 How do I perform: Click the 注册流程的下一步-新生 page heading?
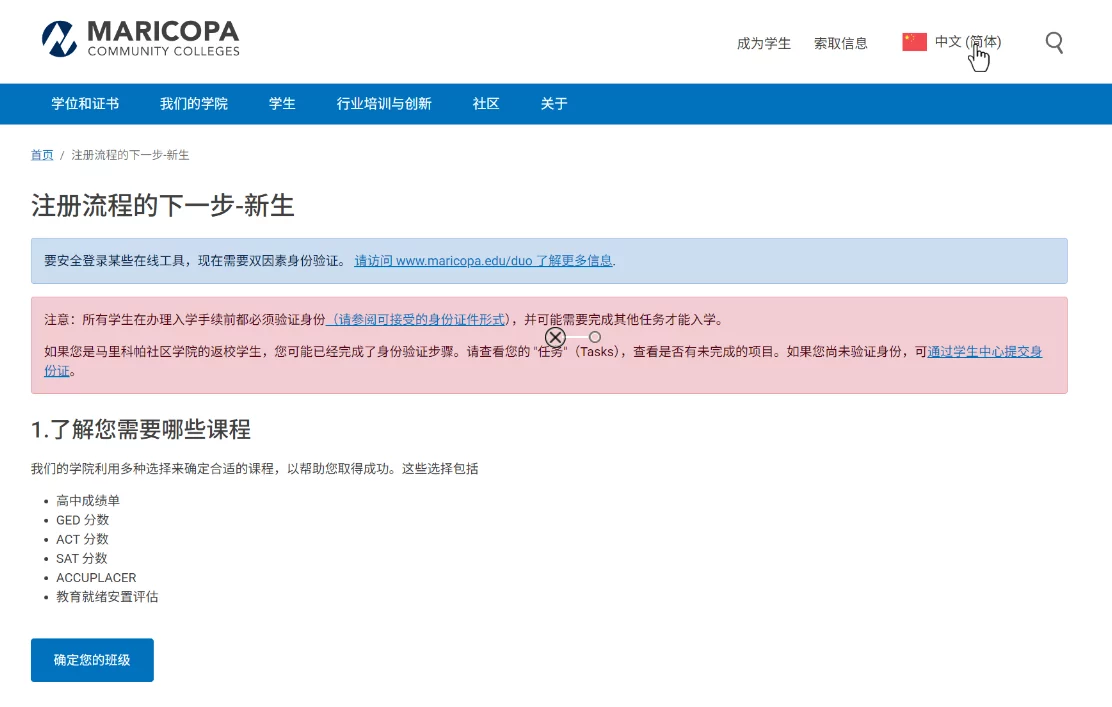point(163,206)
